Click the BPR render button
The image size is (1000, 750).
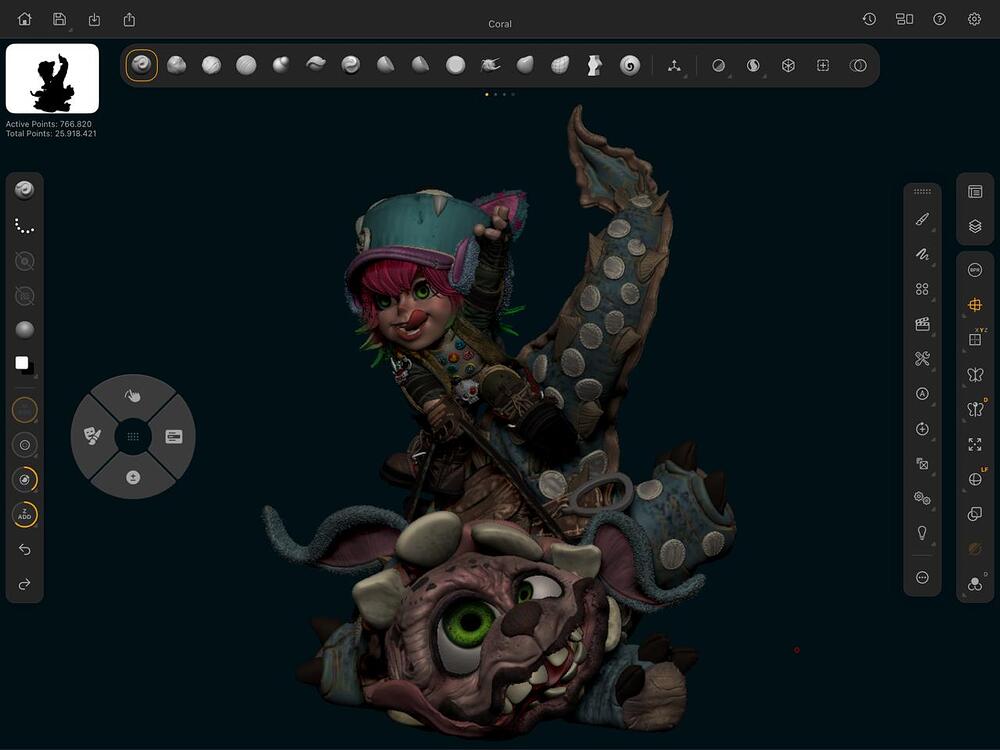point(975,270)
